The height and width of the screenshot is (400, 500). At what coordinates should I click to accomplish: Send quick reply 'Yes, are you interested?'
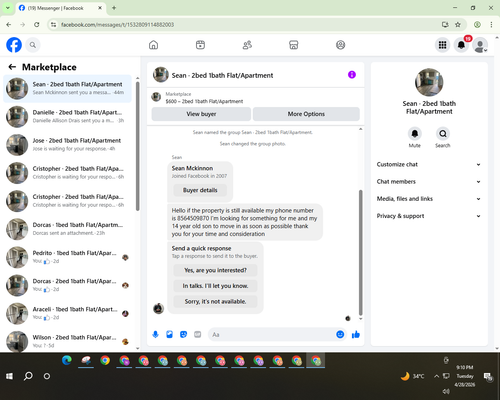[215, 270]
